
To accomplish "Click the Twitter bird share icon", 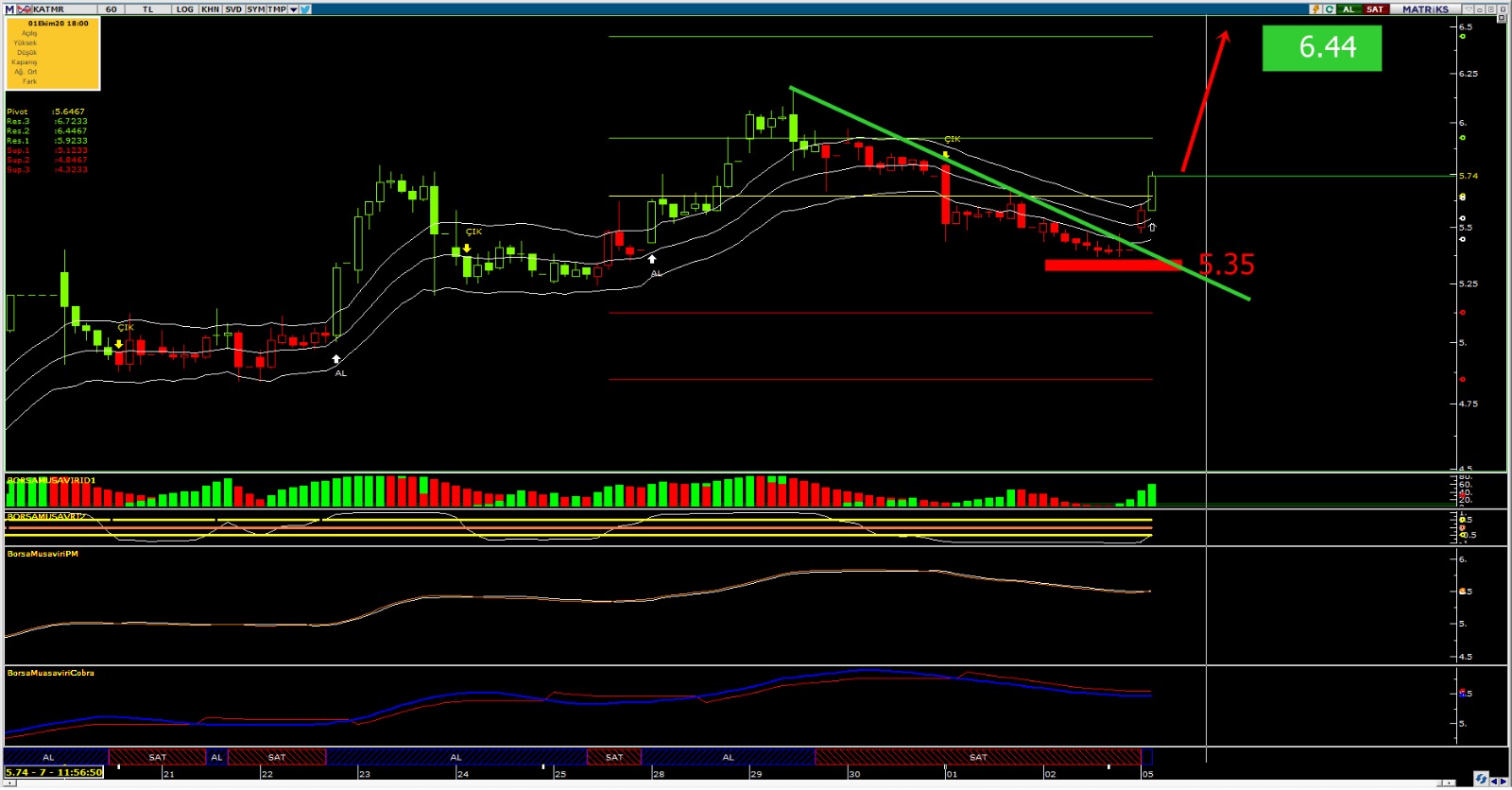I will click(x=306, y=9).
